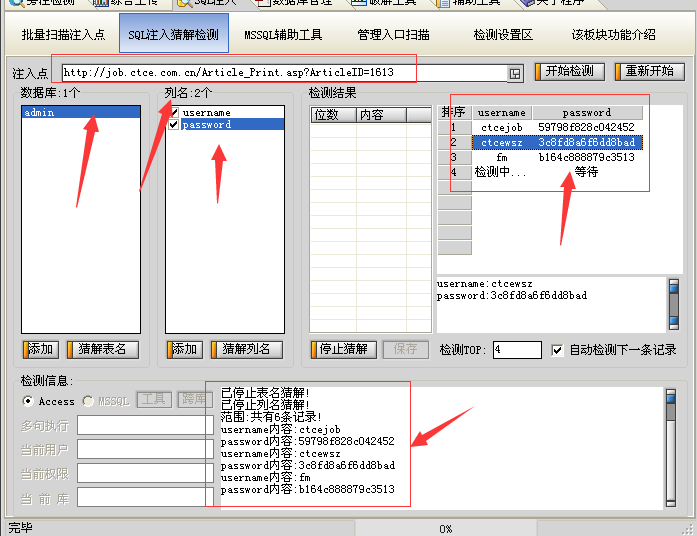The height and width of the screenshot is (536, 697).
Task: Toggle the password column checkbox
Action: pyautogui.click(x=174, y=125)
